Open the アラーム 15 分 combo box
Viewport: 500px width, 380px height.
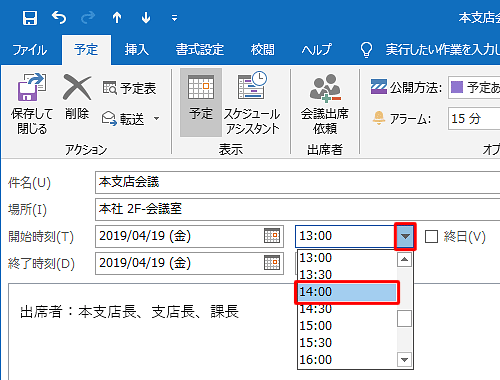coord(474,118)
